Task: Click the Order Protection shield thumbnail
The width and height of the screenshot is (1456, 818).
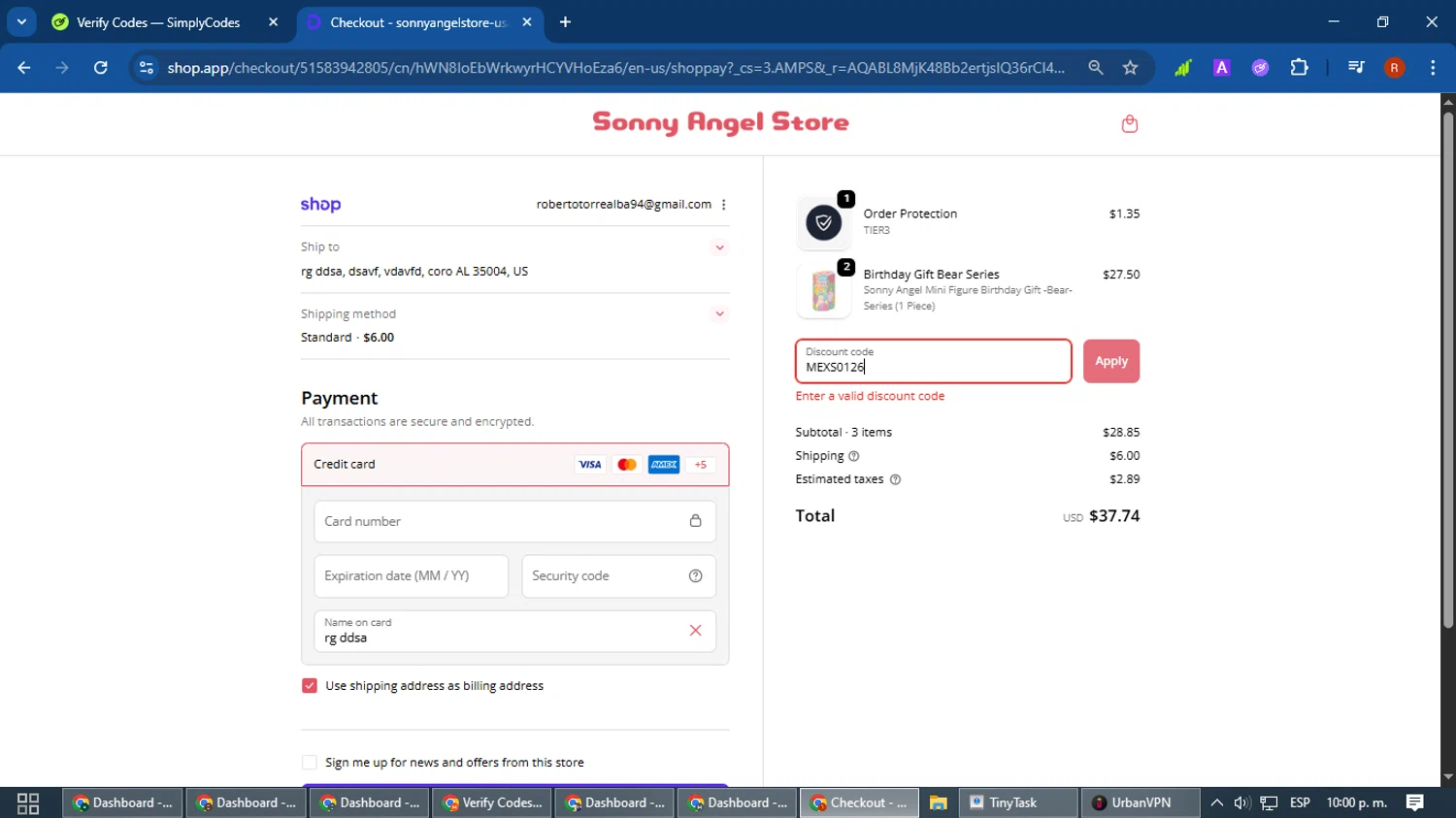Action: point(823,222)
